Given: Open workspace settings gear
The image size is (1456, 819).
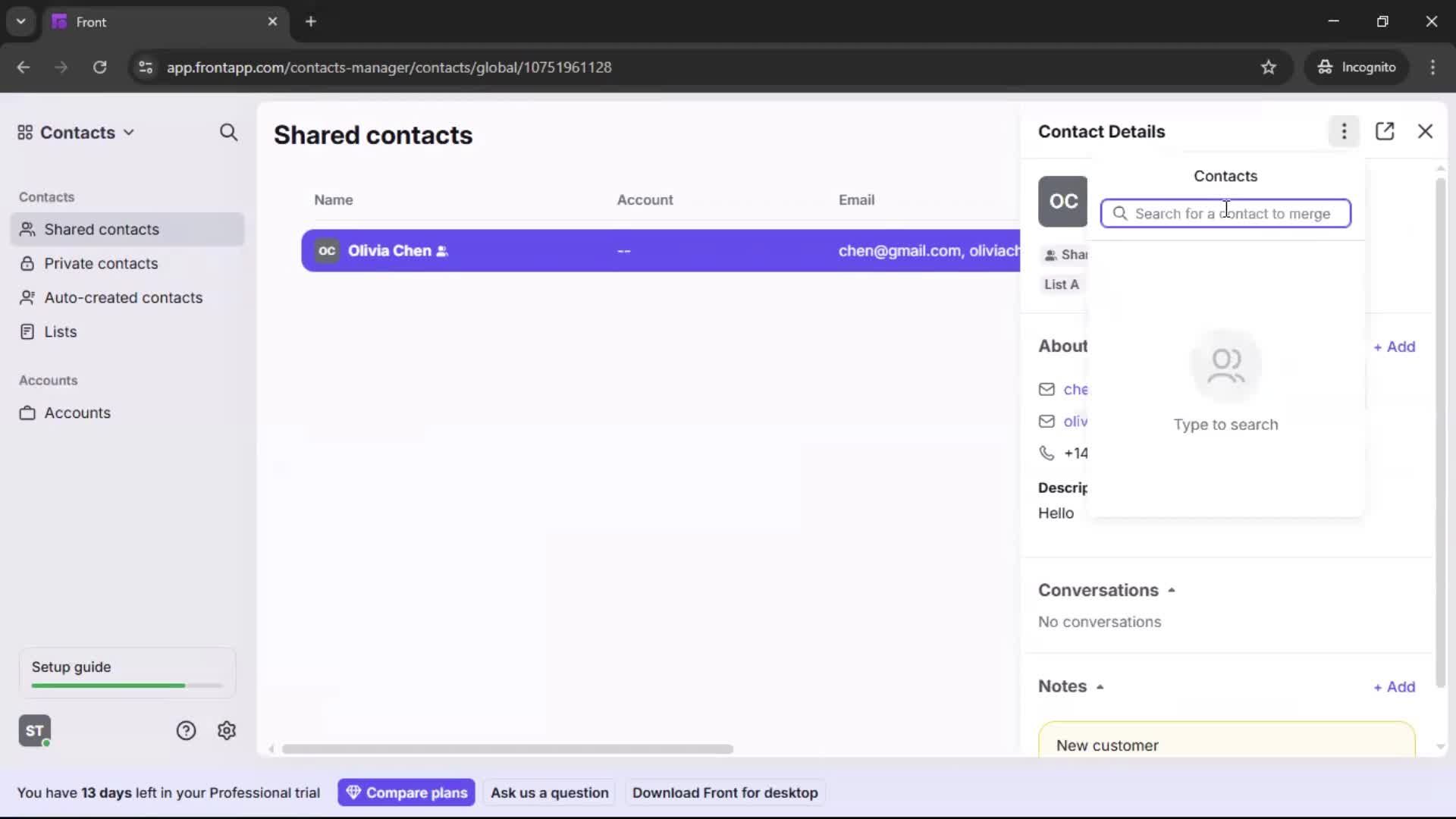Looking at the screenshot, I should pos(227,730).
